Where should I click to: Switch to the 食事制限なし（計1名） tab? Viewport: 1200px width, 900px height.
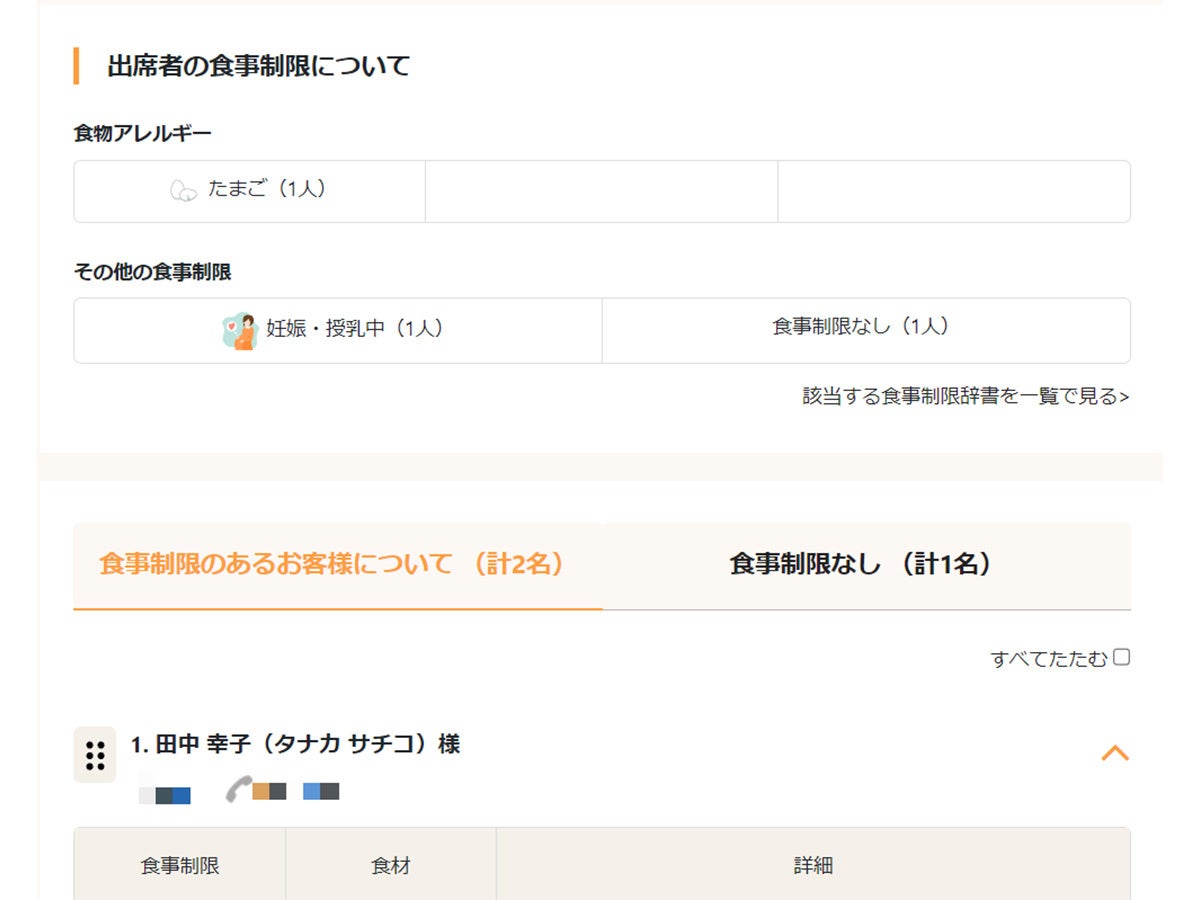click(860, 565)
